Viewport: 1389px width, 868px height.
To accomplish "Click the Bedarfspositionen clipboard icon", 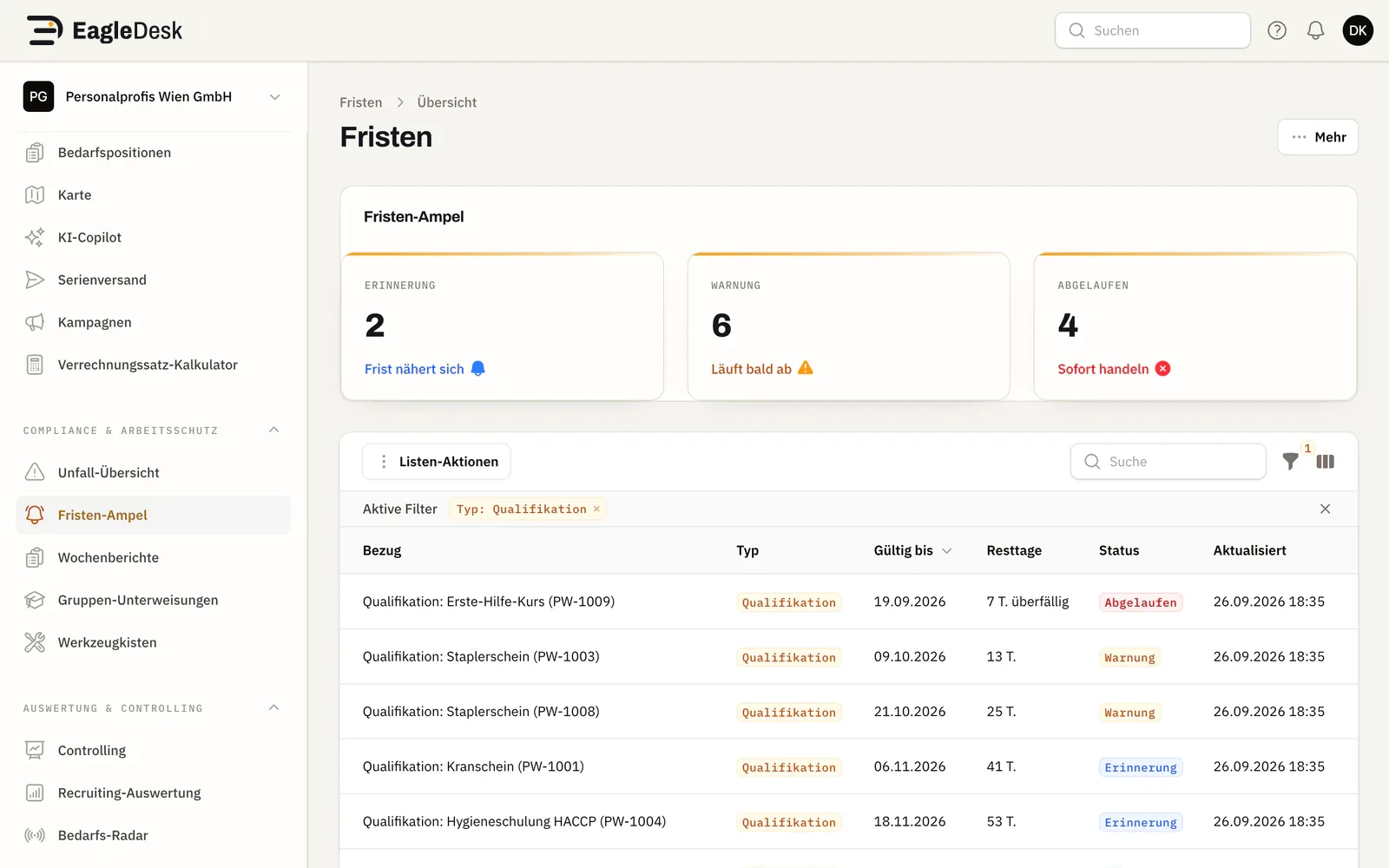I will (x=35, y=153).
